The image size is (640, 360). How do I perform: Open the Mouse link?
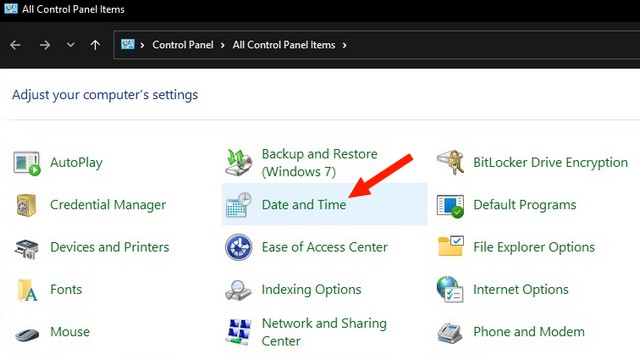click(x=70, y=332)
